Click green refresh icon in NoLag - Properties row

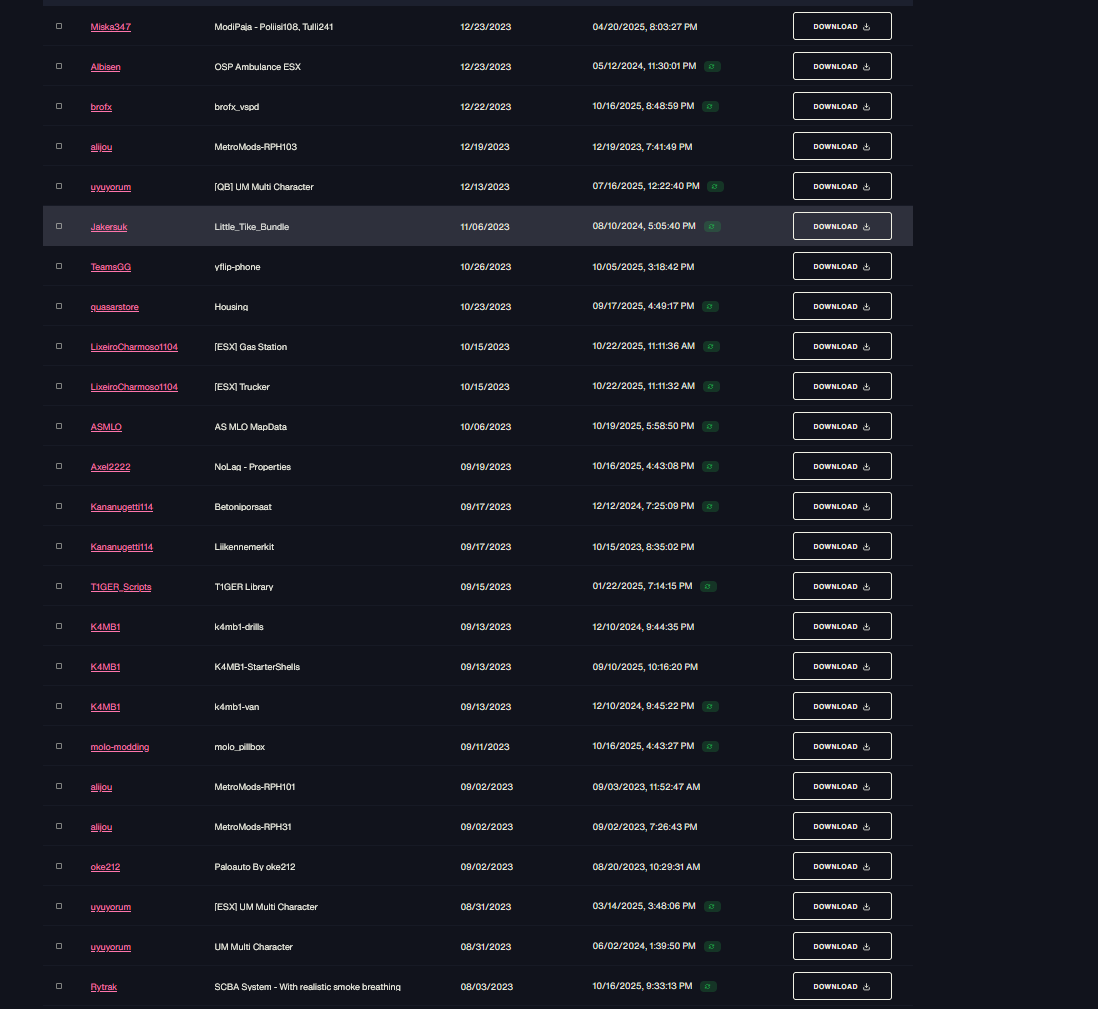point(710,466)
